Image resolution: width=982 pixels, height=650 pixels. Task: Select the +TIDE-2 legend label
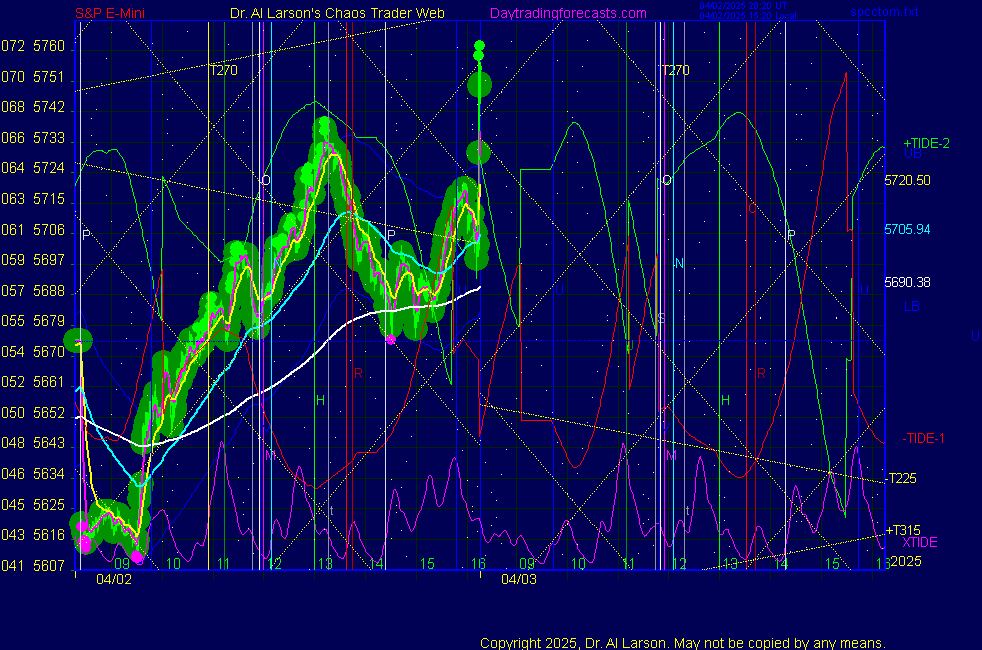pyautogui.click(x=926, y=143)
